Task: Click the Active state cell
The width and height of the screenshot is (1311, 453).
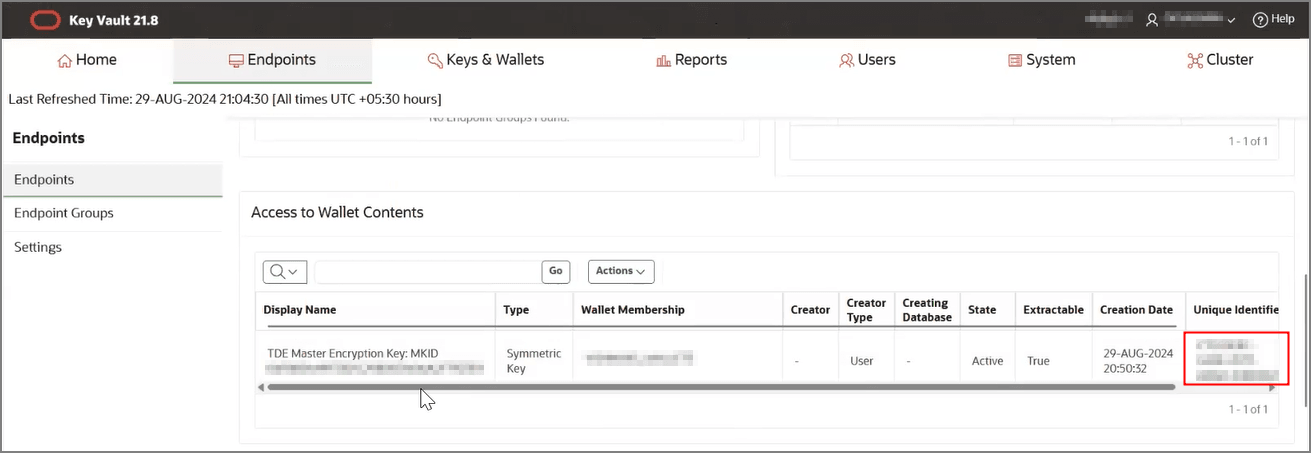Action: tap(987, 361)
